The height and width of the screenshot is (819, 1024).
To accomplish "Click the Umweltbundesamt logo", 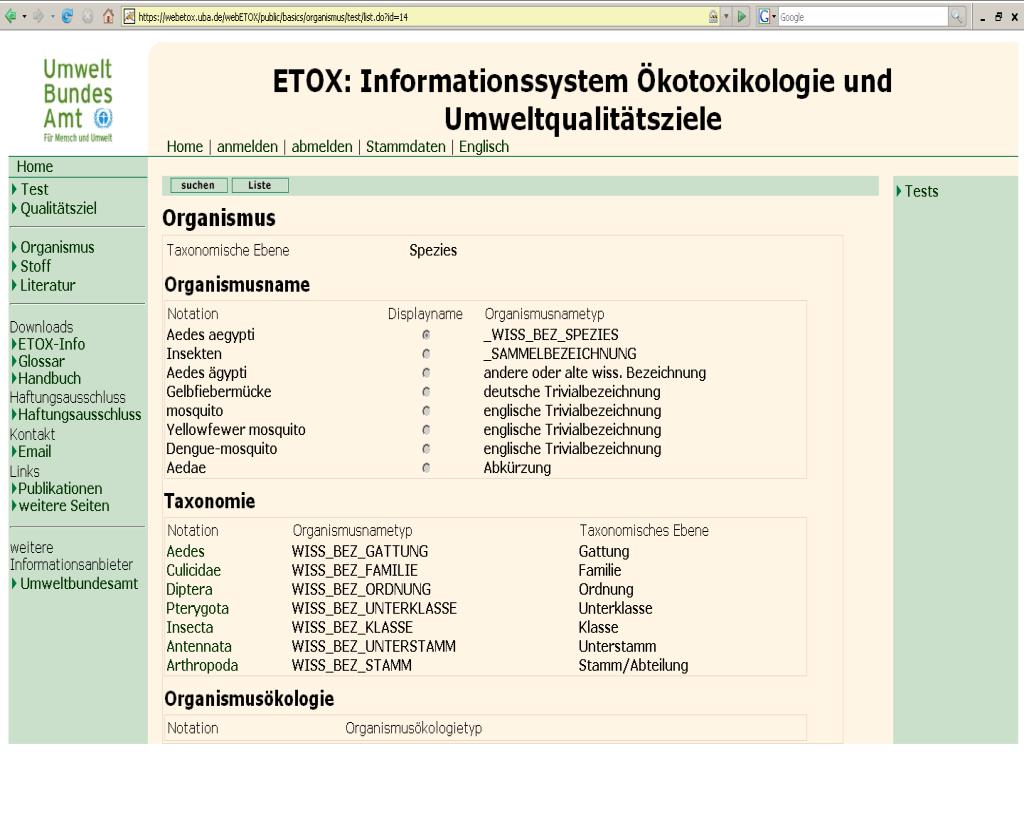I will (x=78, y=100).
